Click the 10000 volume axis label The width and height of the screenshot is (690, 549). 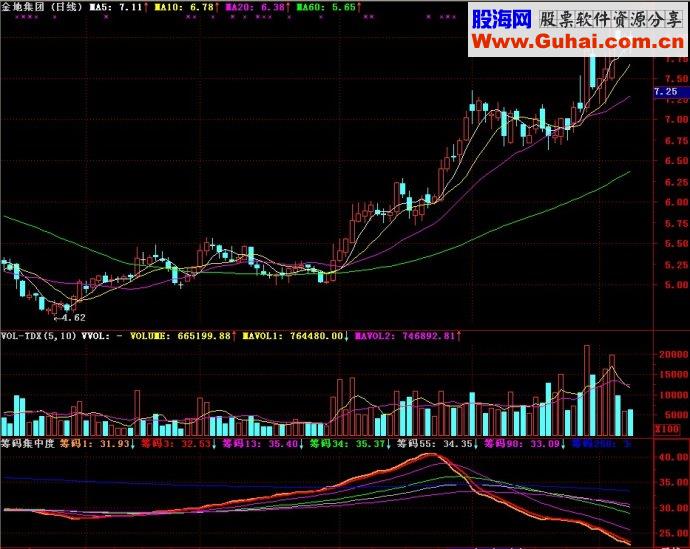click(673, 395)
